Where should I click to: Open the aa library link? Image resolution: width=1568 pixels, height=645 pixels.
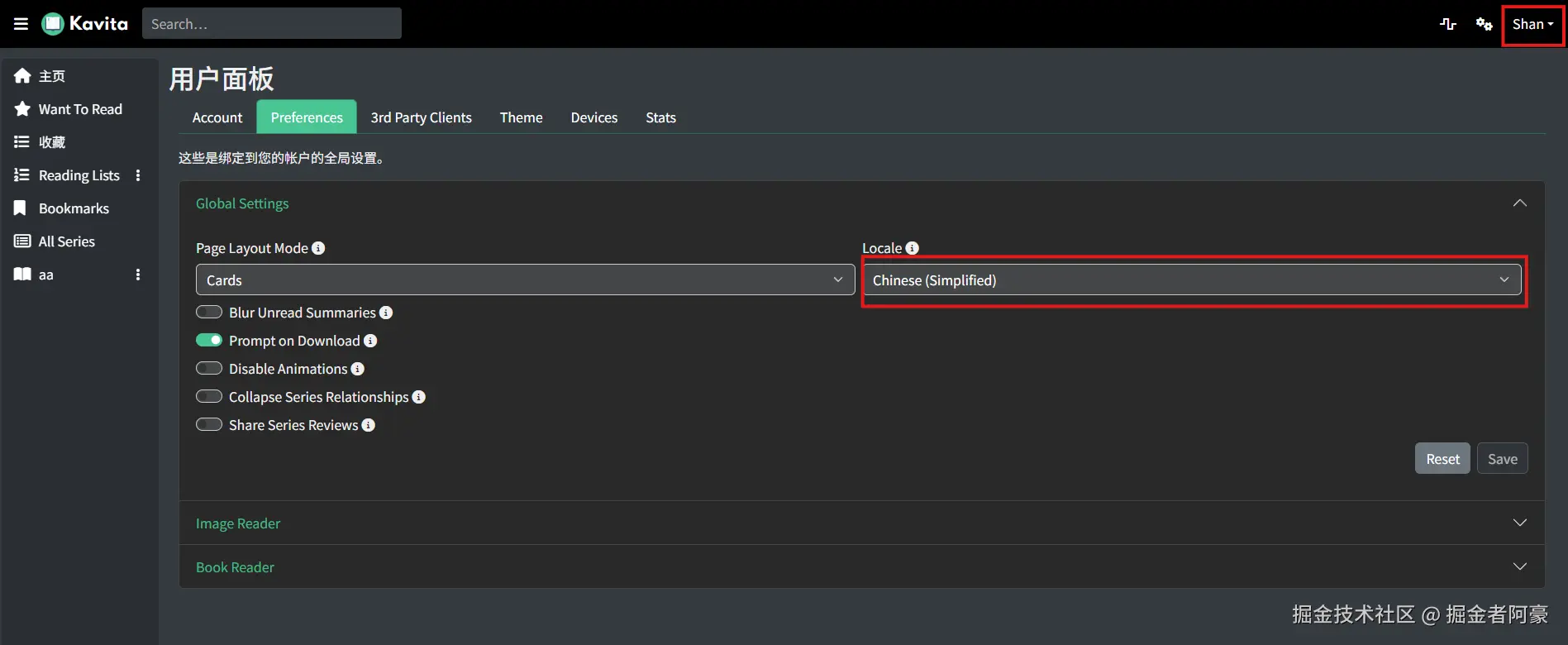(46, 275)
